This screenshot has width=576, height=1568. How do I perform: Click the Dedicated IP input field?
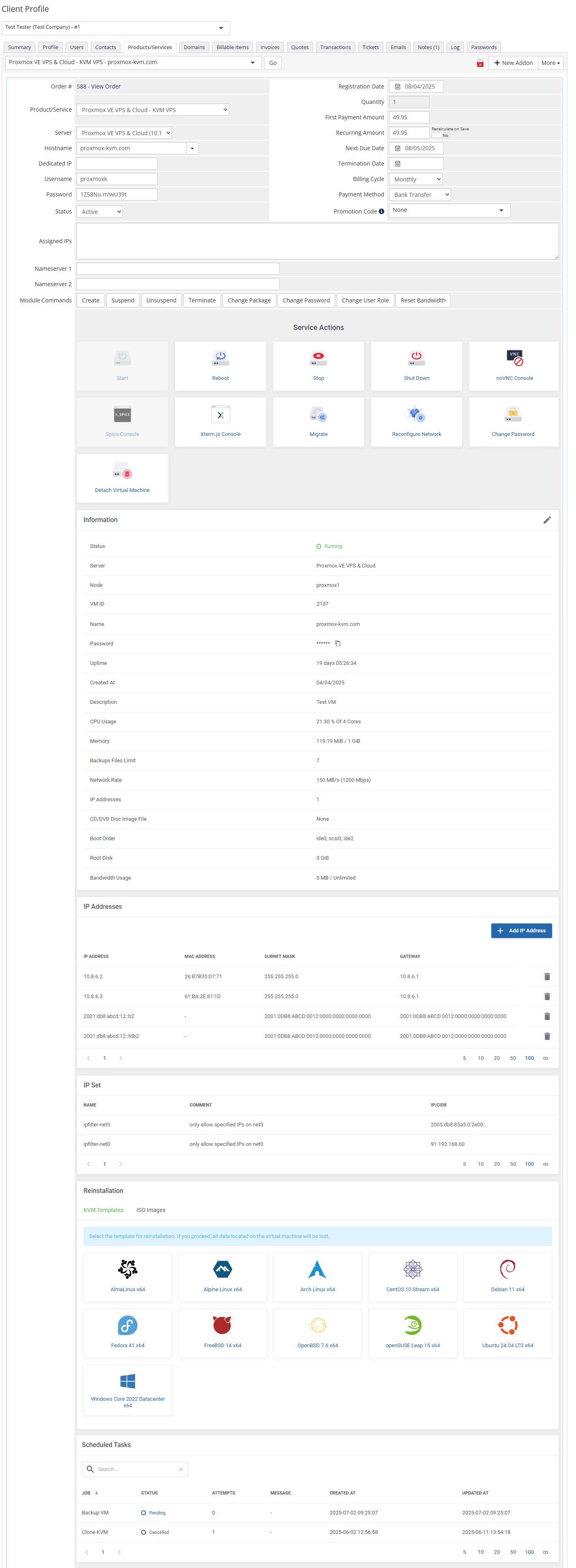tap(117, 164)
